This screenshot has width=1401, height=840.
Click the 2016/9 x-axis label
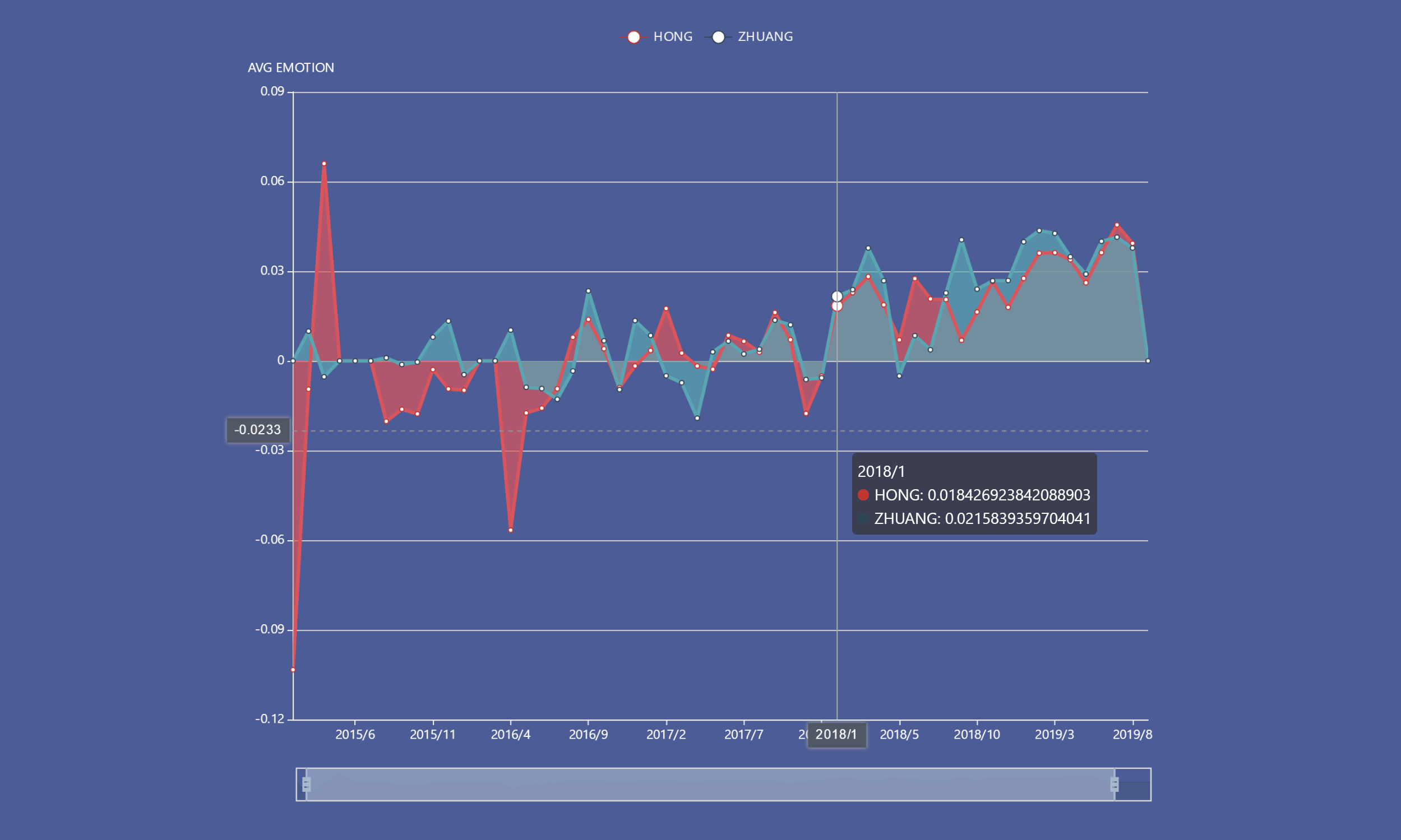click(588, 735)
